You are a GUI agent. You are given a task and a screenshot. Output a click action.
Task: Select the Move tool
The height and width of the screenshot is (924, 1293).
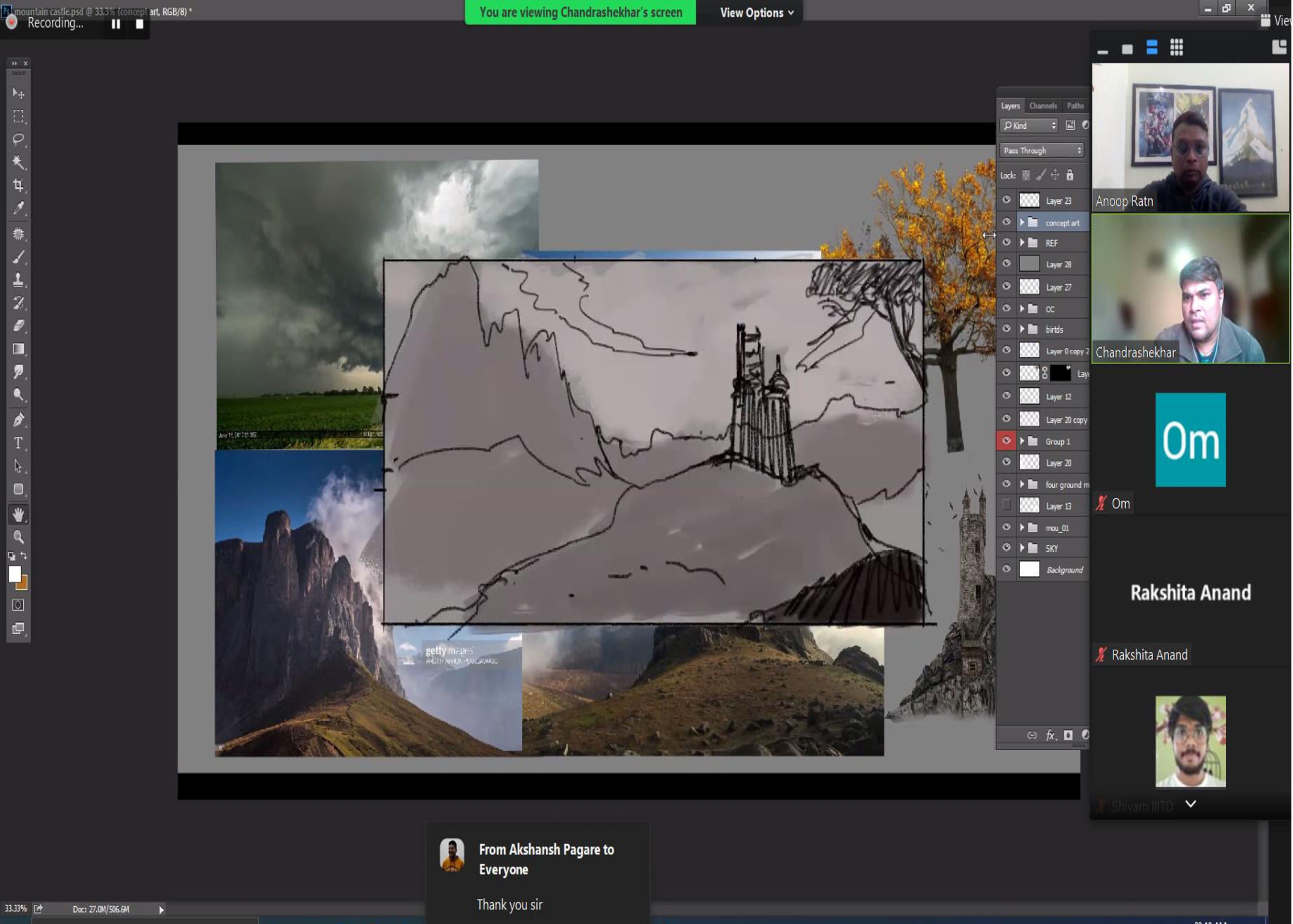point(18,93)
